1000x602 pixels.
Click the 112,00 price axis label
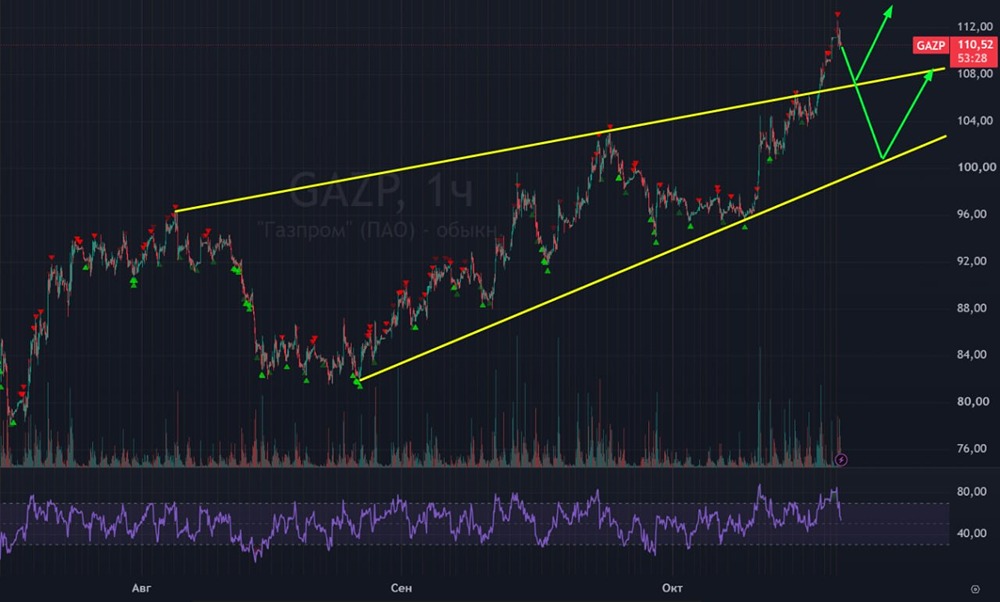click(x=976, y=27)
